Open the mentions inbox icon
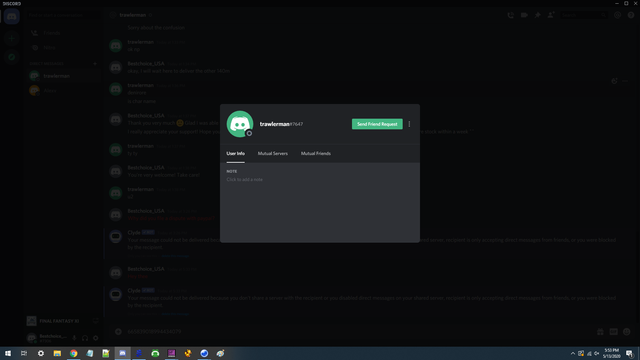 click(617, 15)
